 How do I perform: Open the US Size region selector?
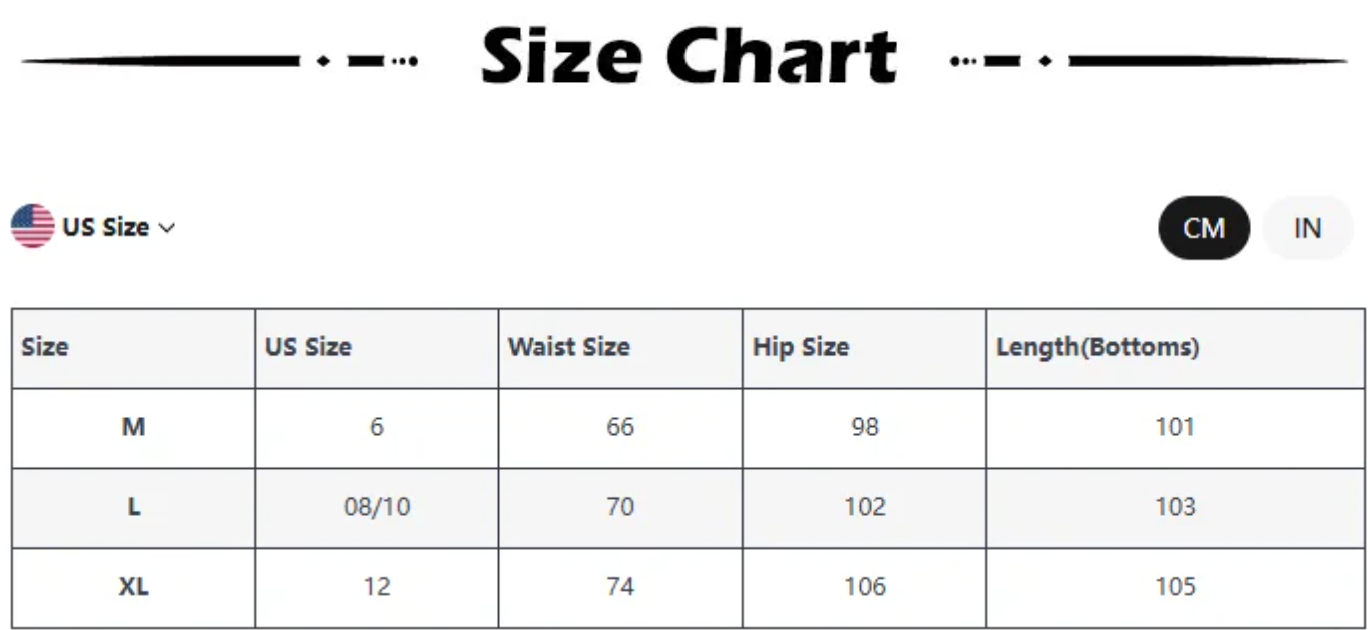(94, 227)
